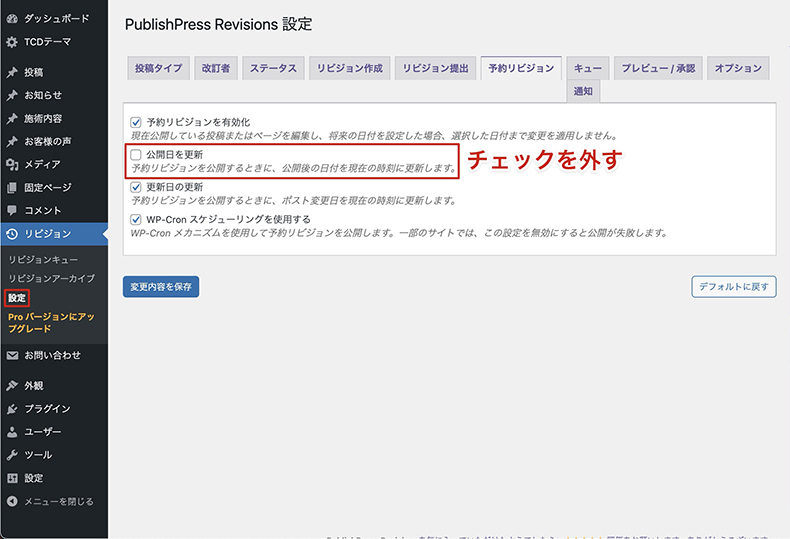
Task: Collapse sidebar via メニューを閉じる
Action: [54, 501]
